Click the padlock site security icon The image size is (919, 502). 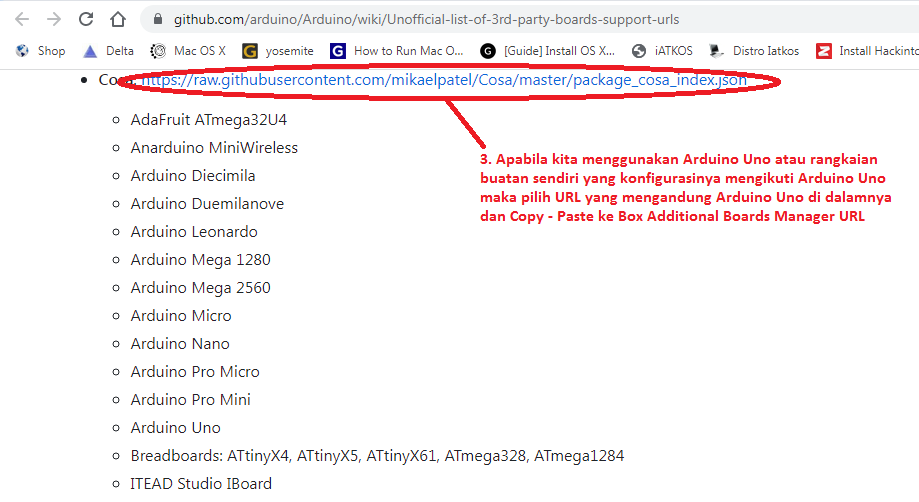(x=156, y=19)
